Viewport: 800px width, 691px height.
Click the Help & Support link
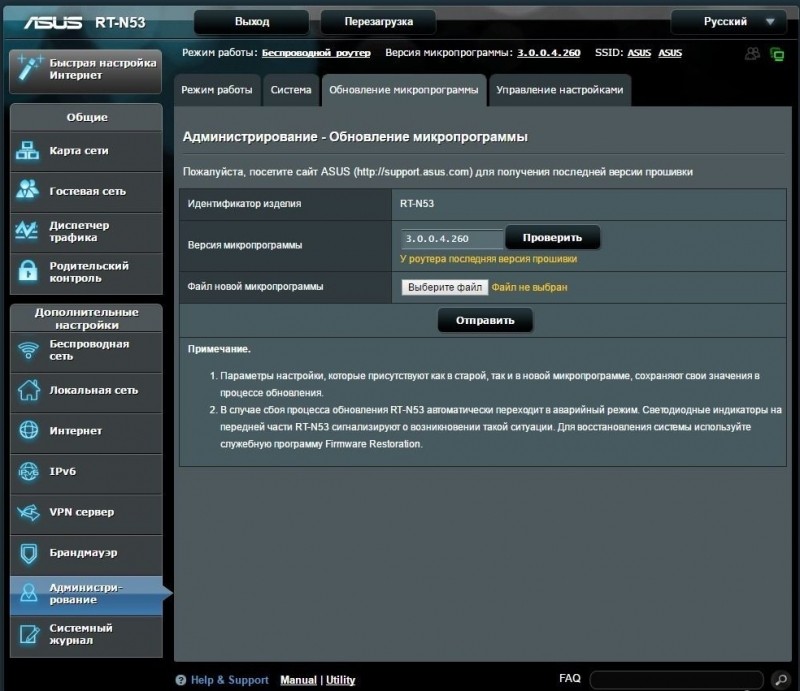click(x=229, y=680)
